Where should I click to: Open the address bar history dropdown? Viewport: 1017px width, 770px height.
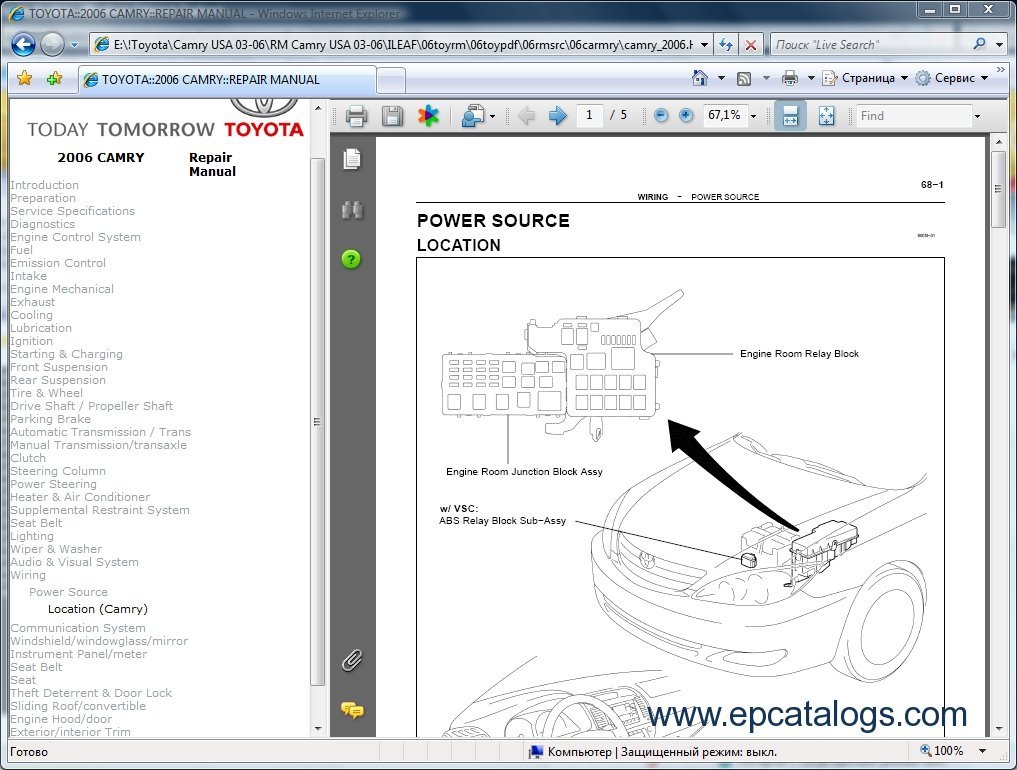coord(704,45)
